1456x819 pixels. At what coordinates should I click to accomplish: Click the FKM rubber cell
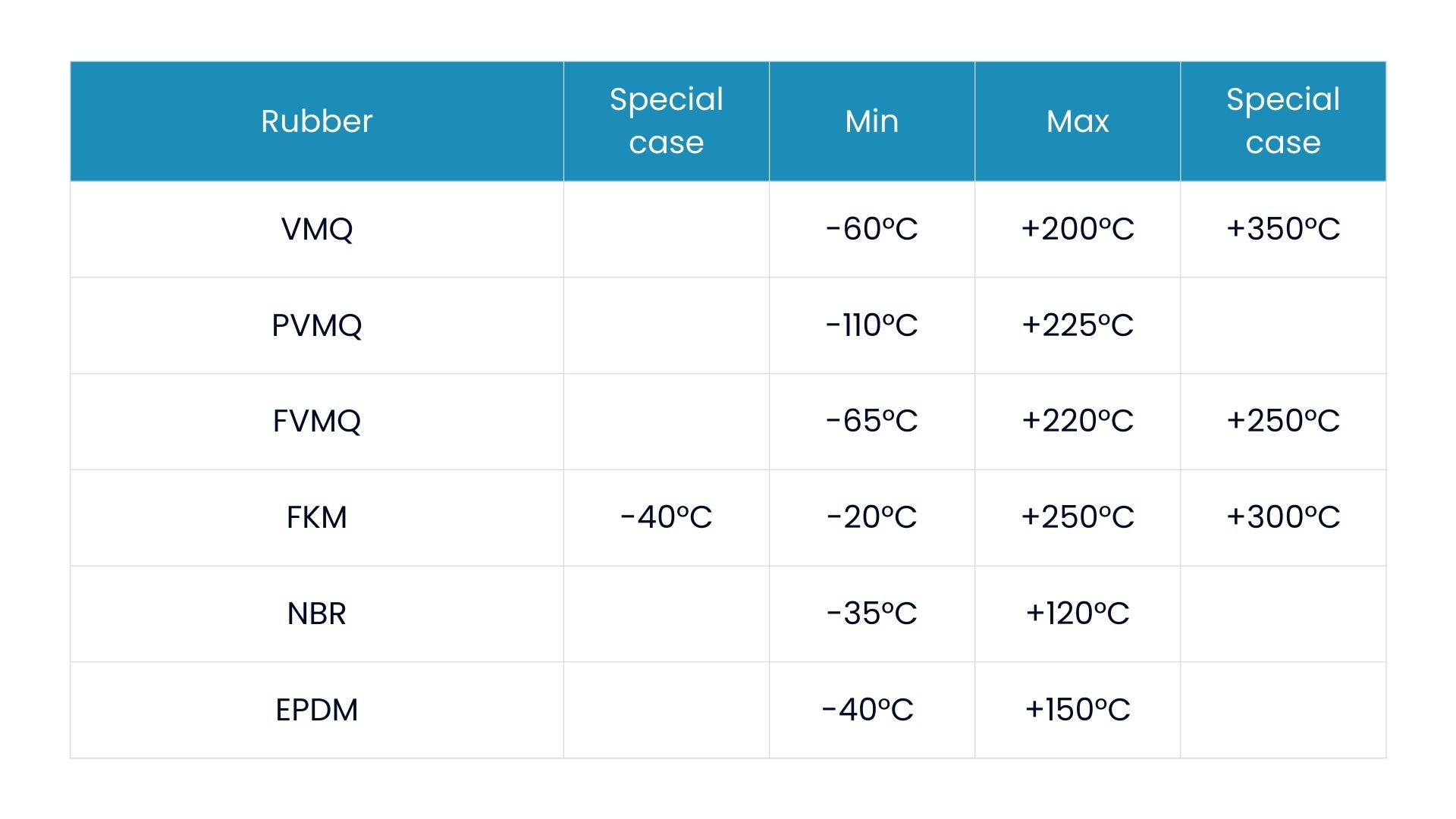click(316, 517)
